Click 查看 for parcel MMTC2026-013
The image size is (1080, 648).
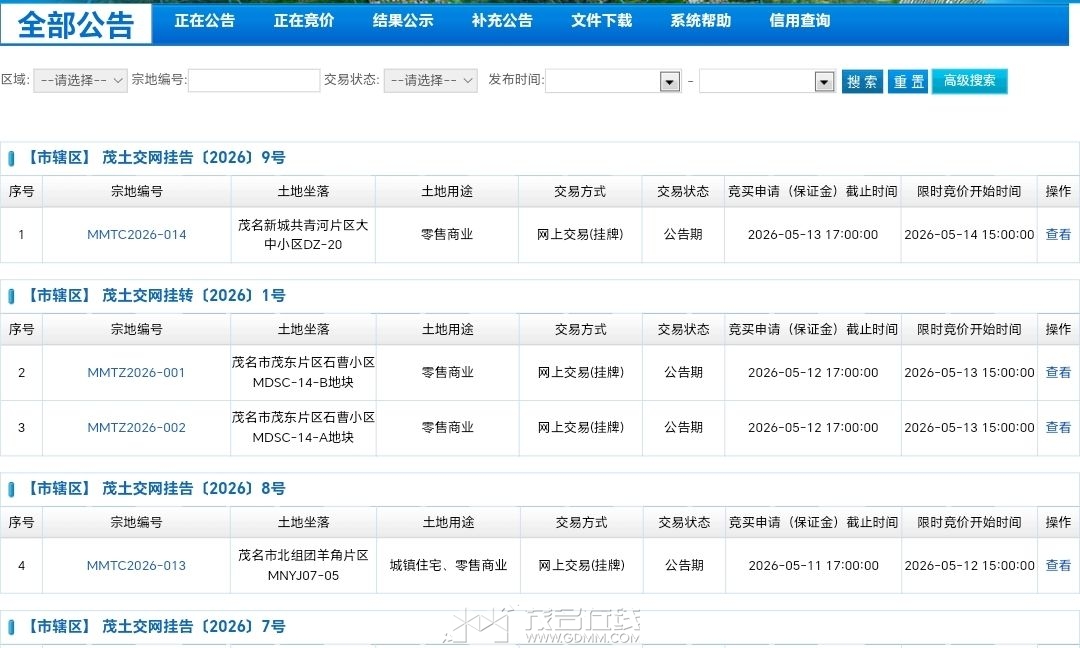pos(1058,566)
